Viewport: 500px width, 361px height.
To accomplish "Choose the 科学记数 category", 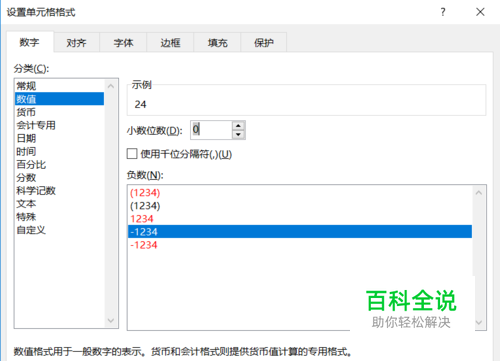I will (x=59, y=191).
